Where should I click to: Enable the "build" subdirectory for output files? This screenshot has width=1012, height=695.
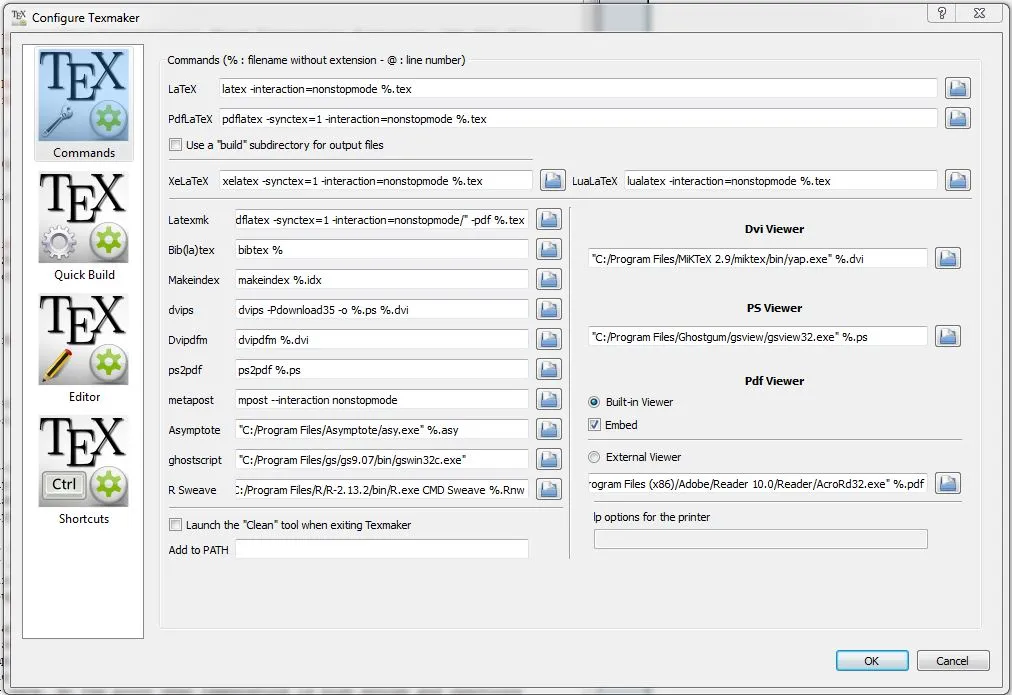(176, 145)
